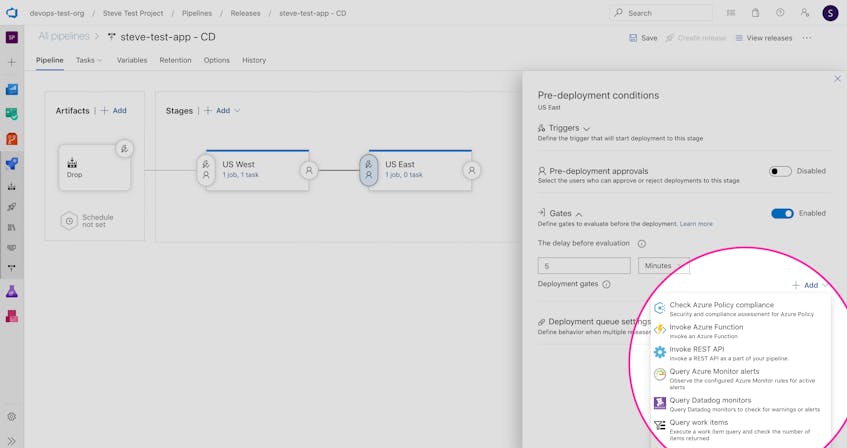Open the Minutes unit dropdown
The image size is (847, 448).
pyautogui.click(x=663, y=266)
